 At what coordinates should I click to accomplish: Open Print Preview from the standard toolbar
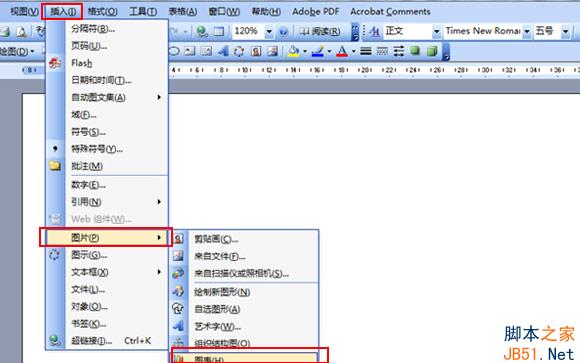21,32
